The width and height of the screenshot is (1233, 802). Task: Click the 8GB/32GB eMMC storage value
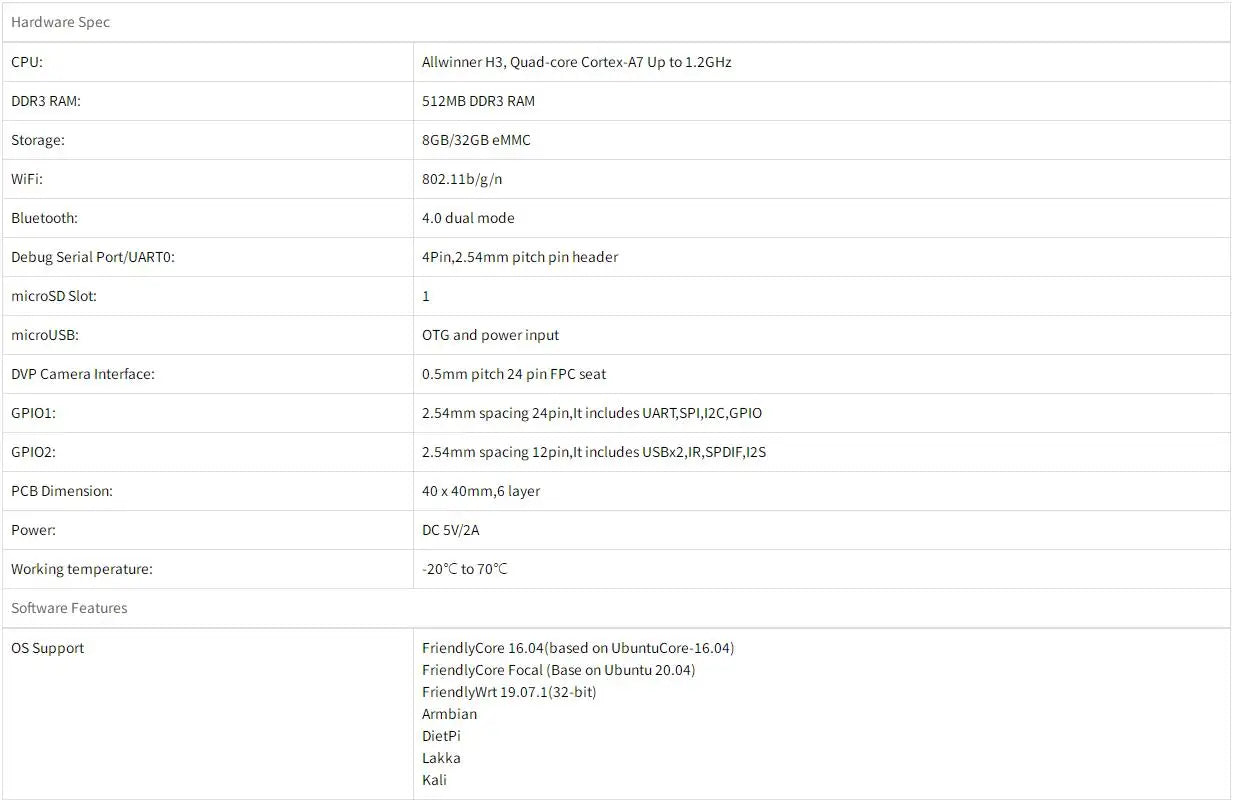(476, 140)
